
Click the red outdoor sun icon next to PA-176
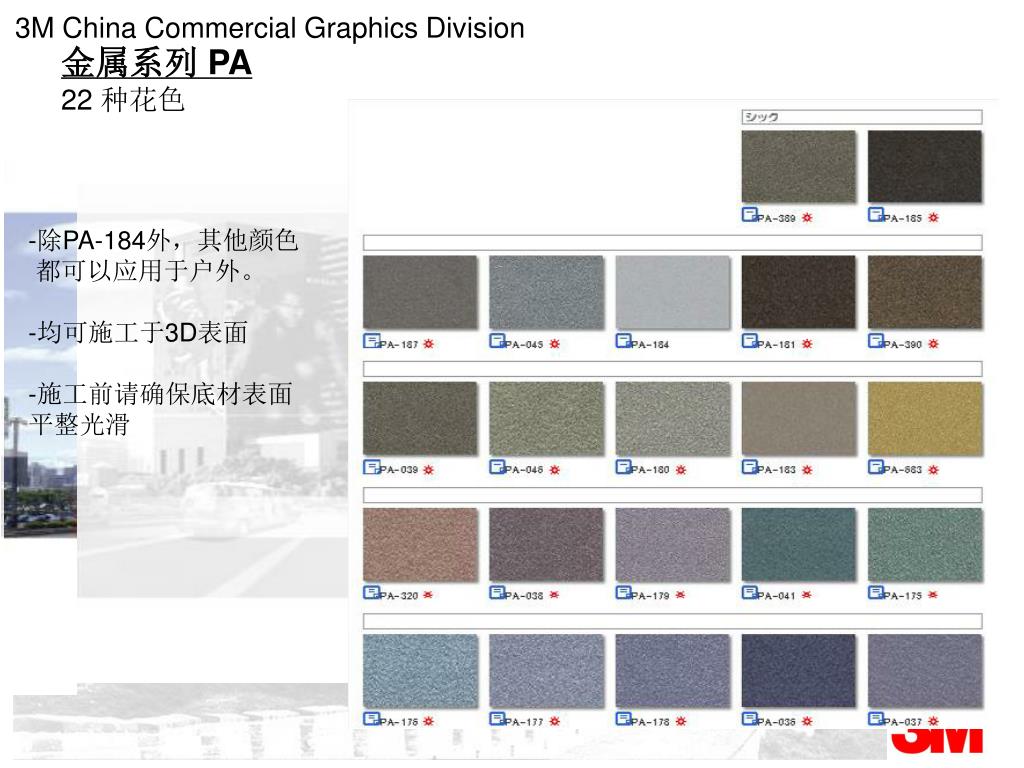tap(428, 722)
